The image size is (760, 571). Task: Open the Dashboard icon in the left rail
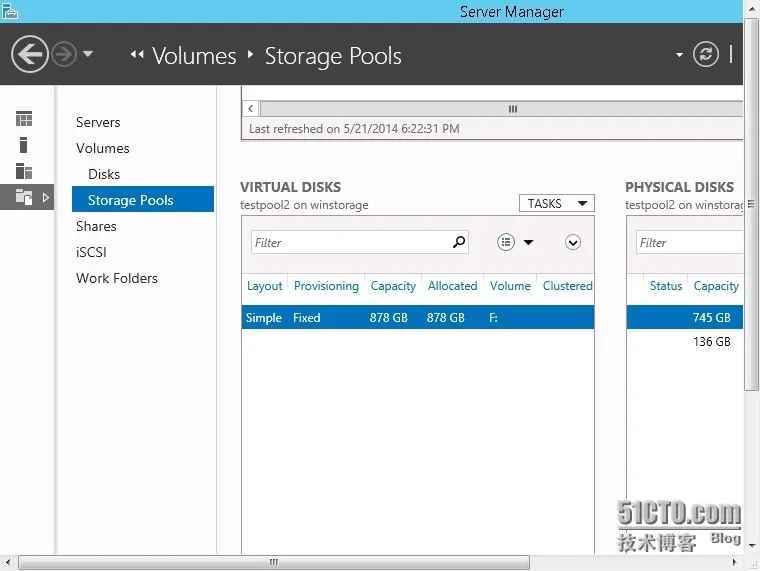tap(24, 118)
